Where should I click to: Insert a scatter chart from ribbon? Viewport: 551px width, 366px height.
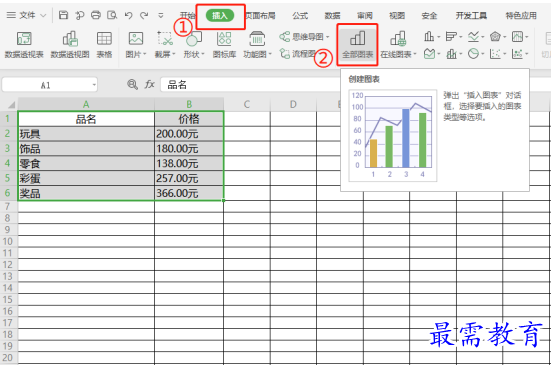point(495,54)
